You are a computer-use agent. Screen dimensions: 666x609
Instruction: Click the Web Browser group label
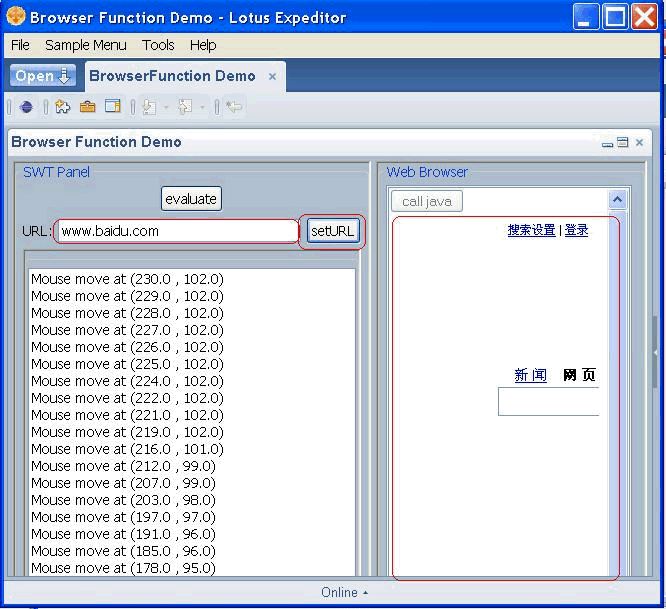pos(427,172)
